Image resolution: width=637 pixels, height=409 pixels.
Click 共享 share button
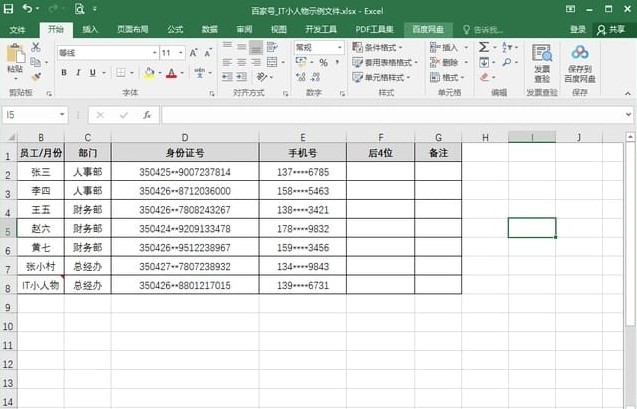click(x=611, y=29)
